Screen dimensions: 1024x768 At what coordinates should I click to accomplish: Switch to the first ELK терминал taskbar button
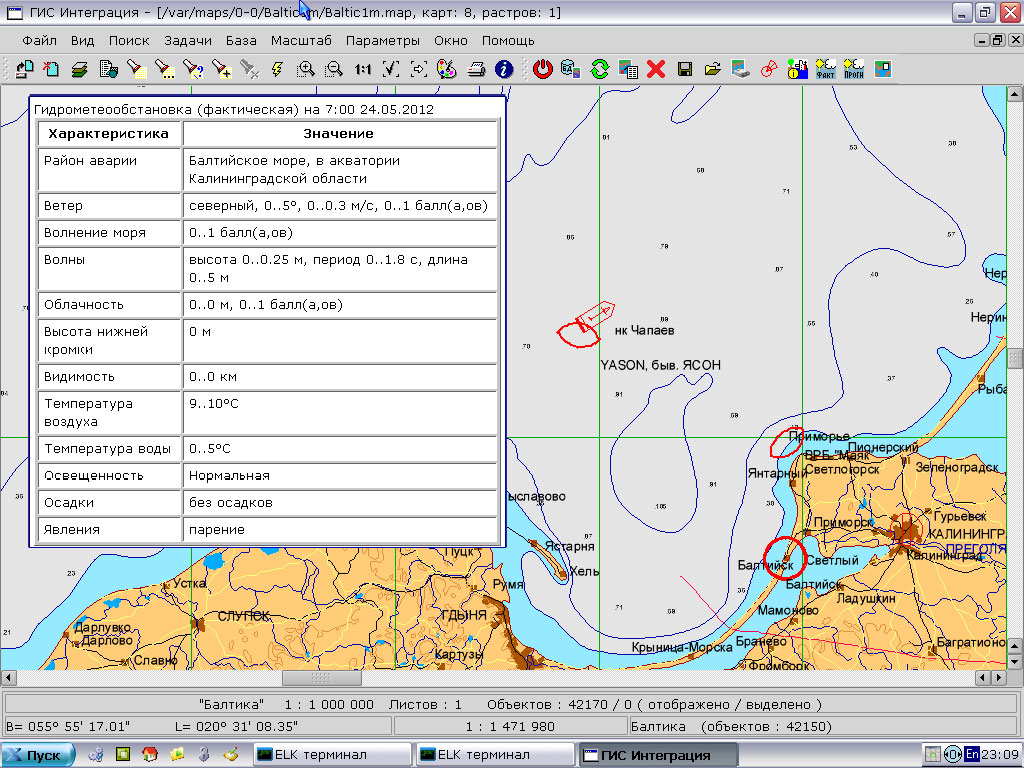click(x=332, y=755)
